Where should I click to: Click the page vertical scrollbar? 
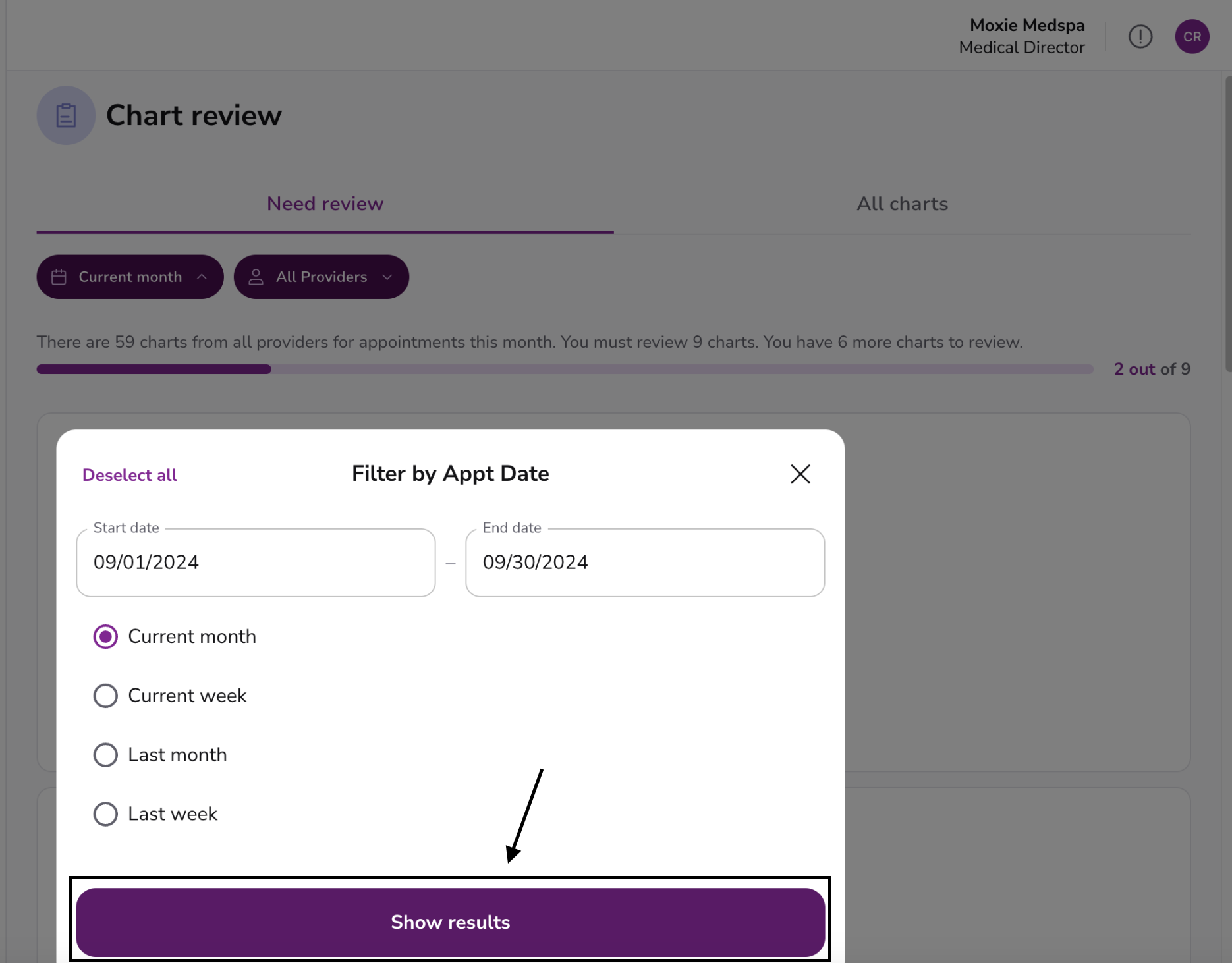coord(1228,224)
